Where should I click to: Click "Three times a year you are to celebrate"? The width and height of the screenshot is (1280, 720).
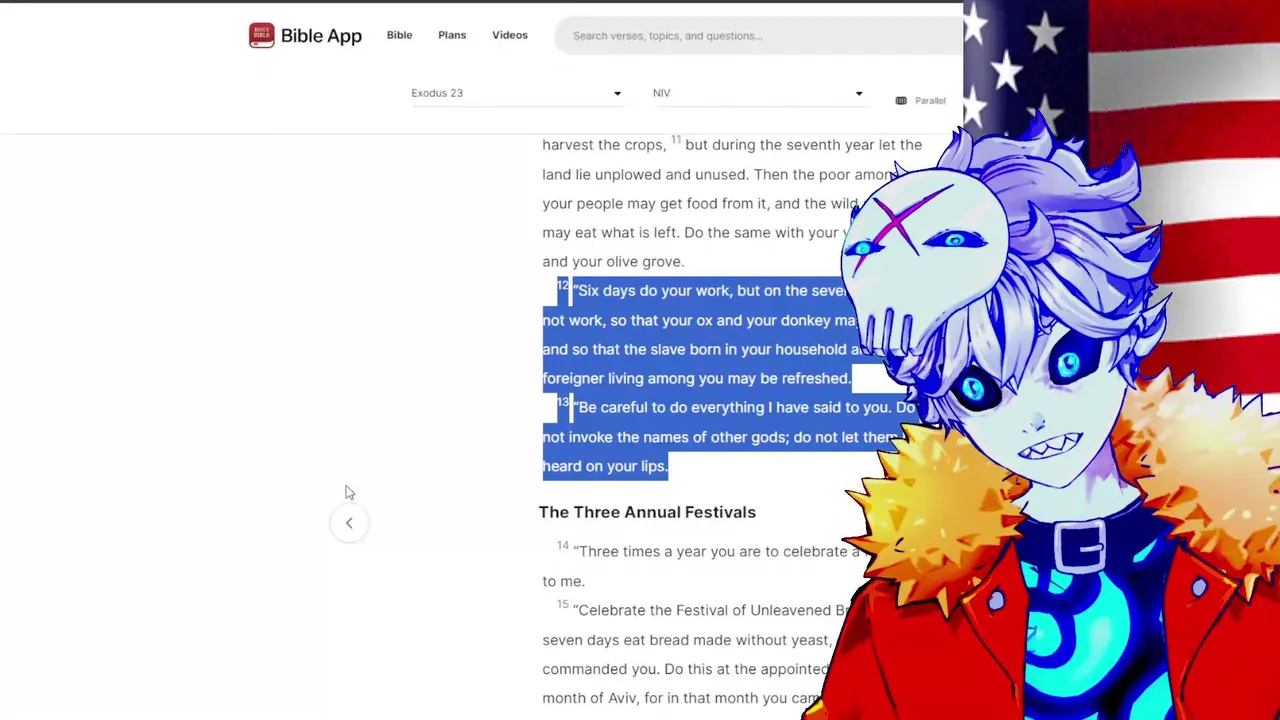(712, 552)
